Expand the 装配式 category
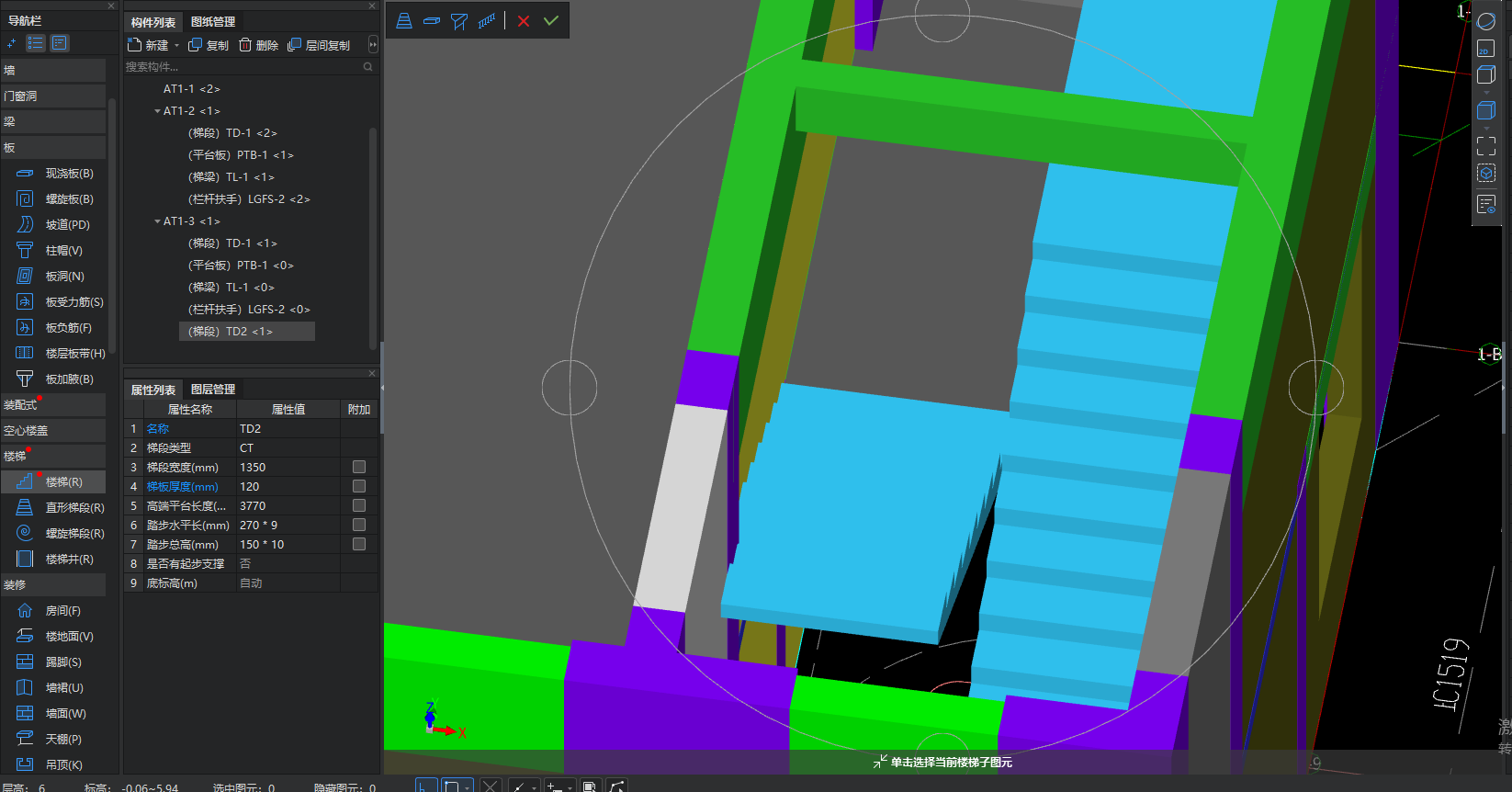Screen dimensions: 1512x792 [x=53, y=404]
